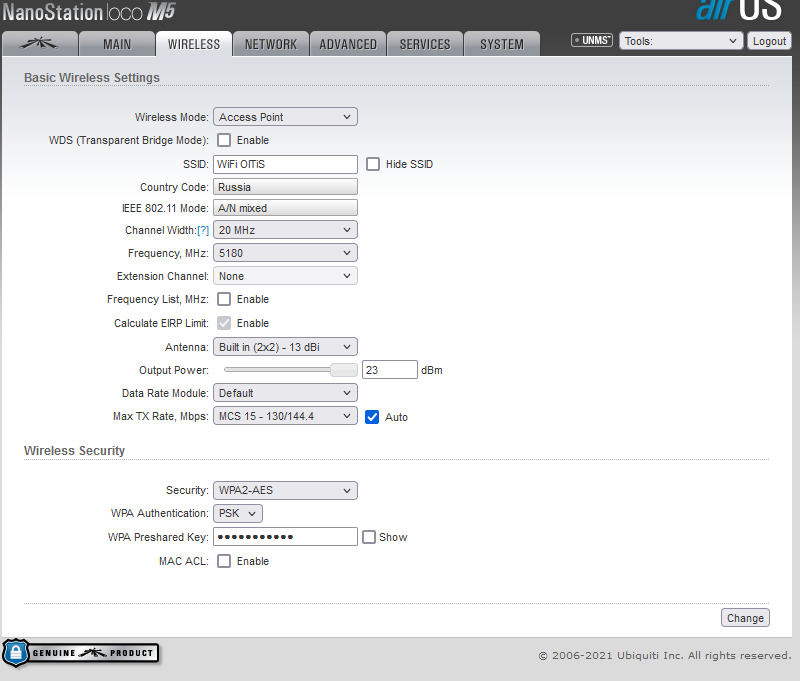Open the Security type dropdown
The image size is (800, 681).
point(285,490)
